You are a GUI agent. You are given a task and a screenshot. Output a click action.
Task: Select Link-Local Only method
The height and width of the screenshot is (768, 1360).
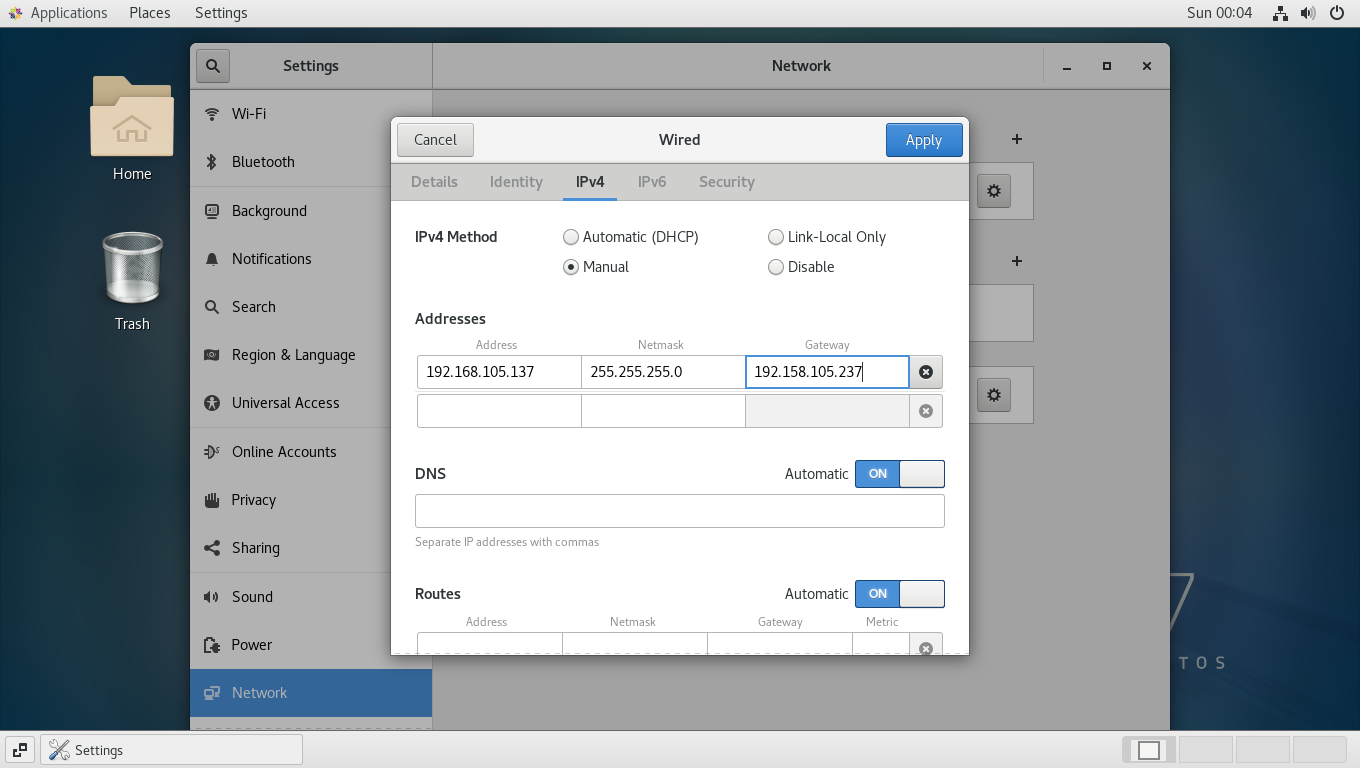pos(776,237)
